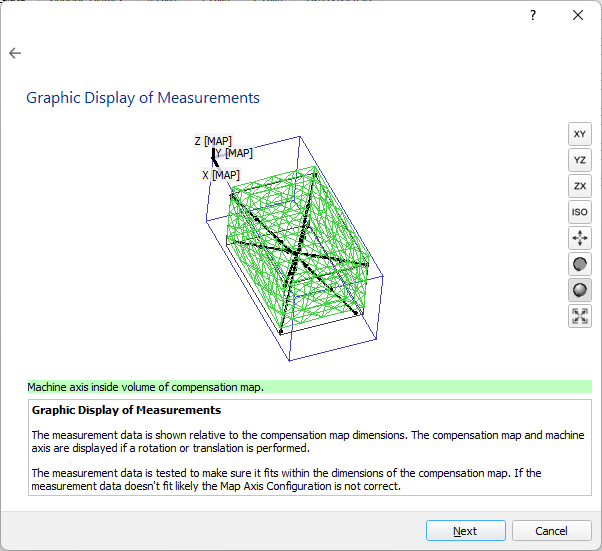
Task: Go back using the left arrow
Action: tap(15, 53)
